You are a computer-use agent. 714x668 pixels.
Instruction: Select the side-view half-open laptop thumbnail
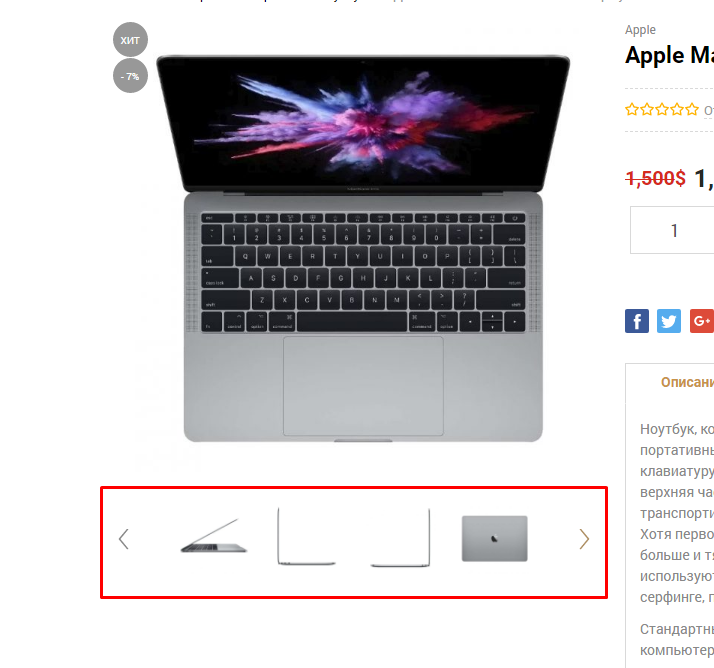click(214, 536)
